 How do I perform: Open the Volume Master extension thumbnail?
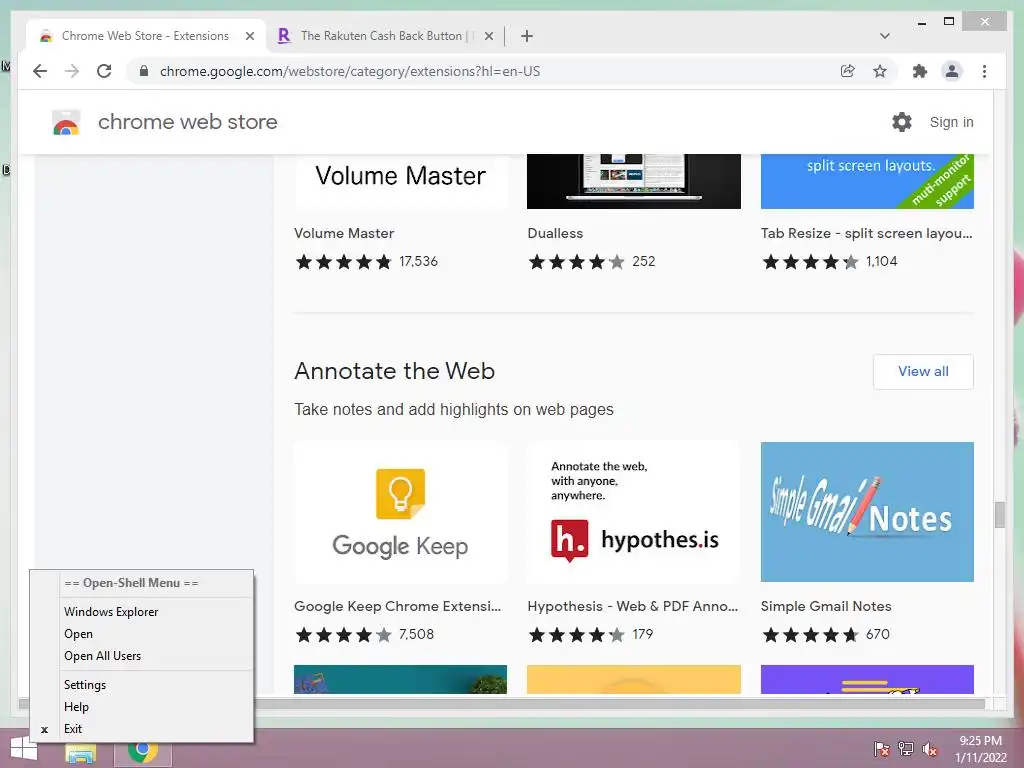(x=400, y=182)
